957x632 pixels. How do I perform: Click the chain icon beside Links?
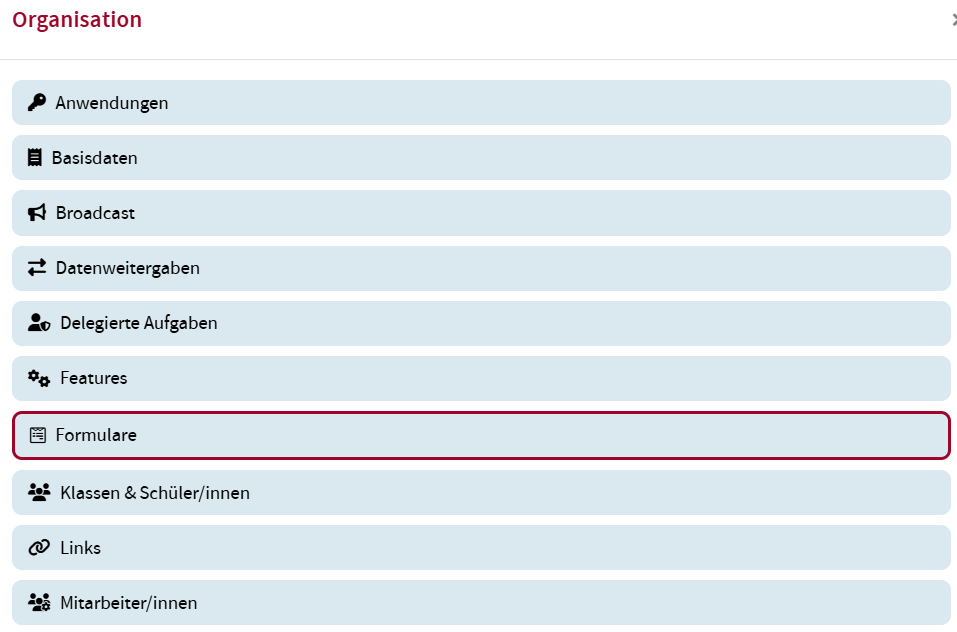click(x=39, y=548)
